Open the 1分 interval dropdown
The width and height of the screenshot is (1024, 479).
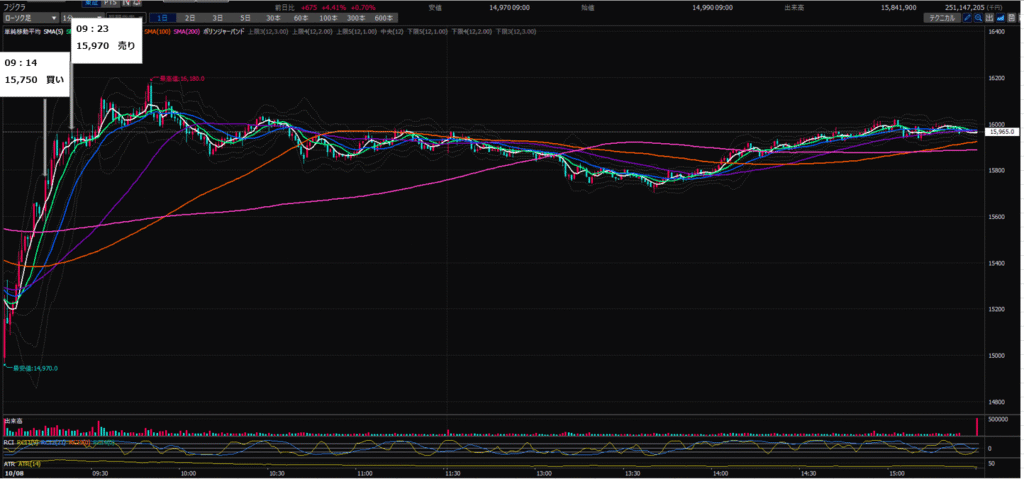(66, 18)
